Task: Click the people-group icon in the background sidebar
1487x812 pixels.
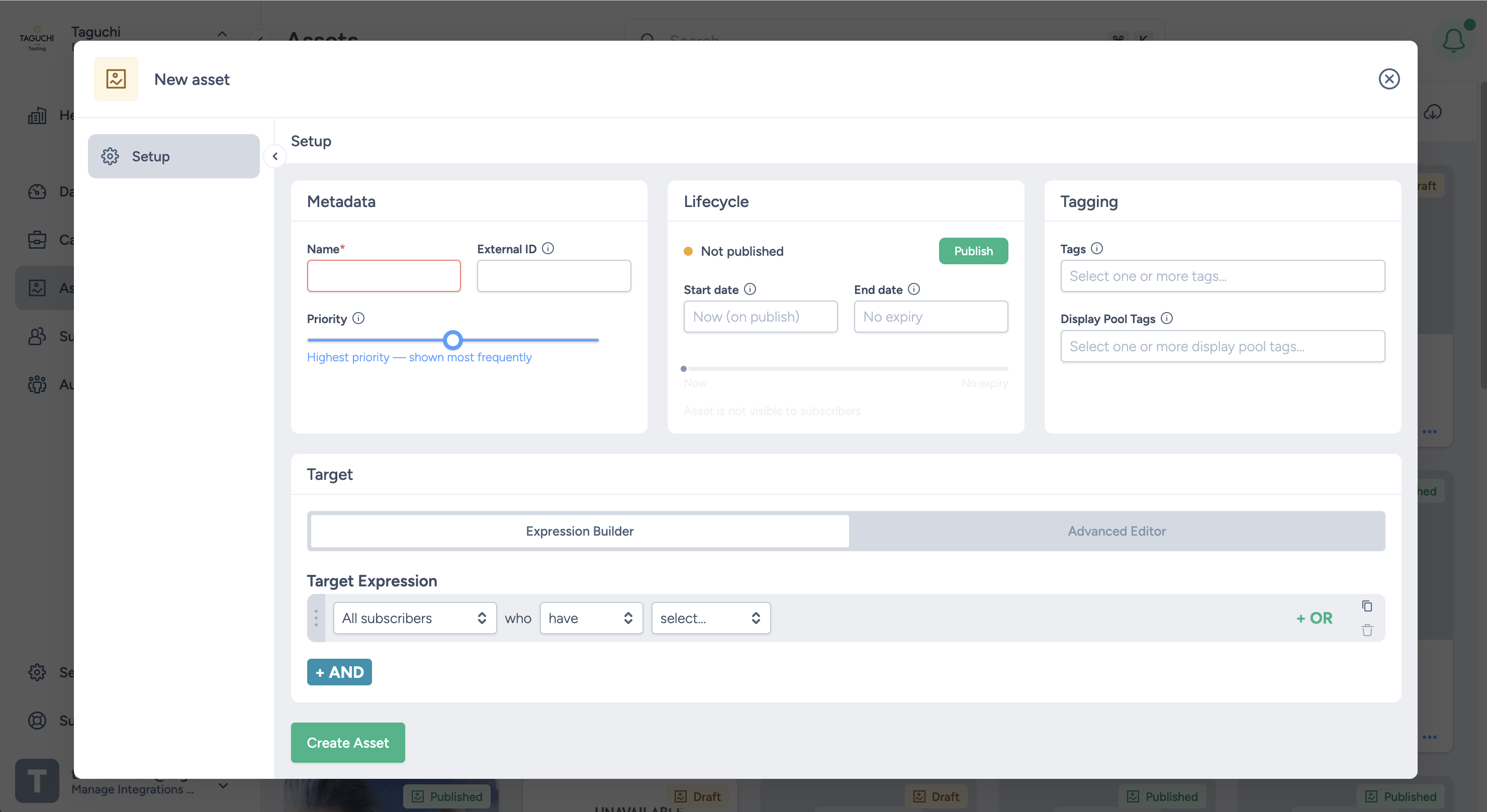Action: point(38,384)
